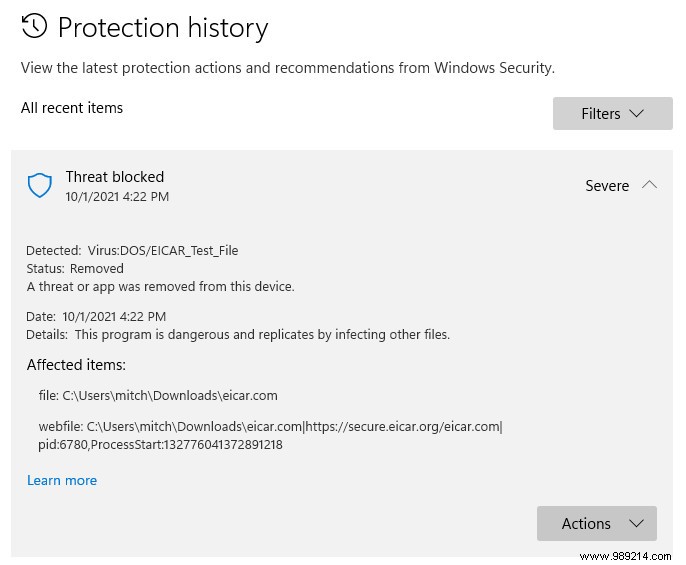Click the file: C:\Users\mitch\Downloads\eicar.com path

tap(158, 395)
